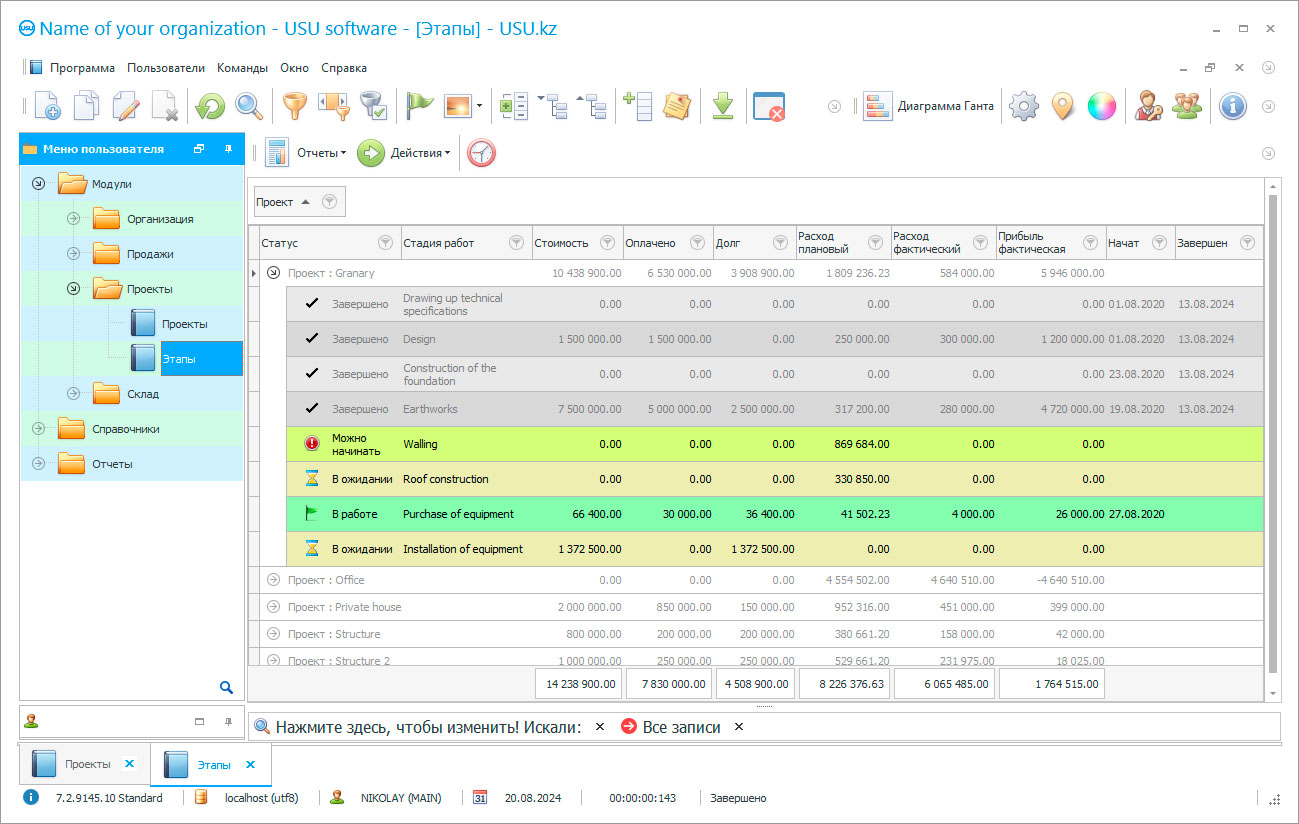Click the close window red X toolbar icon

pyautogui.click(x=769, y=106)
